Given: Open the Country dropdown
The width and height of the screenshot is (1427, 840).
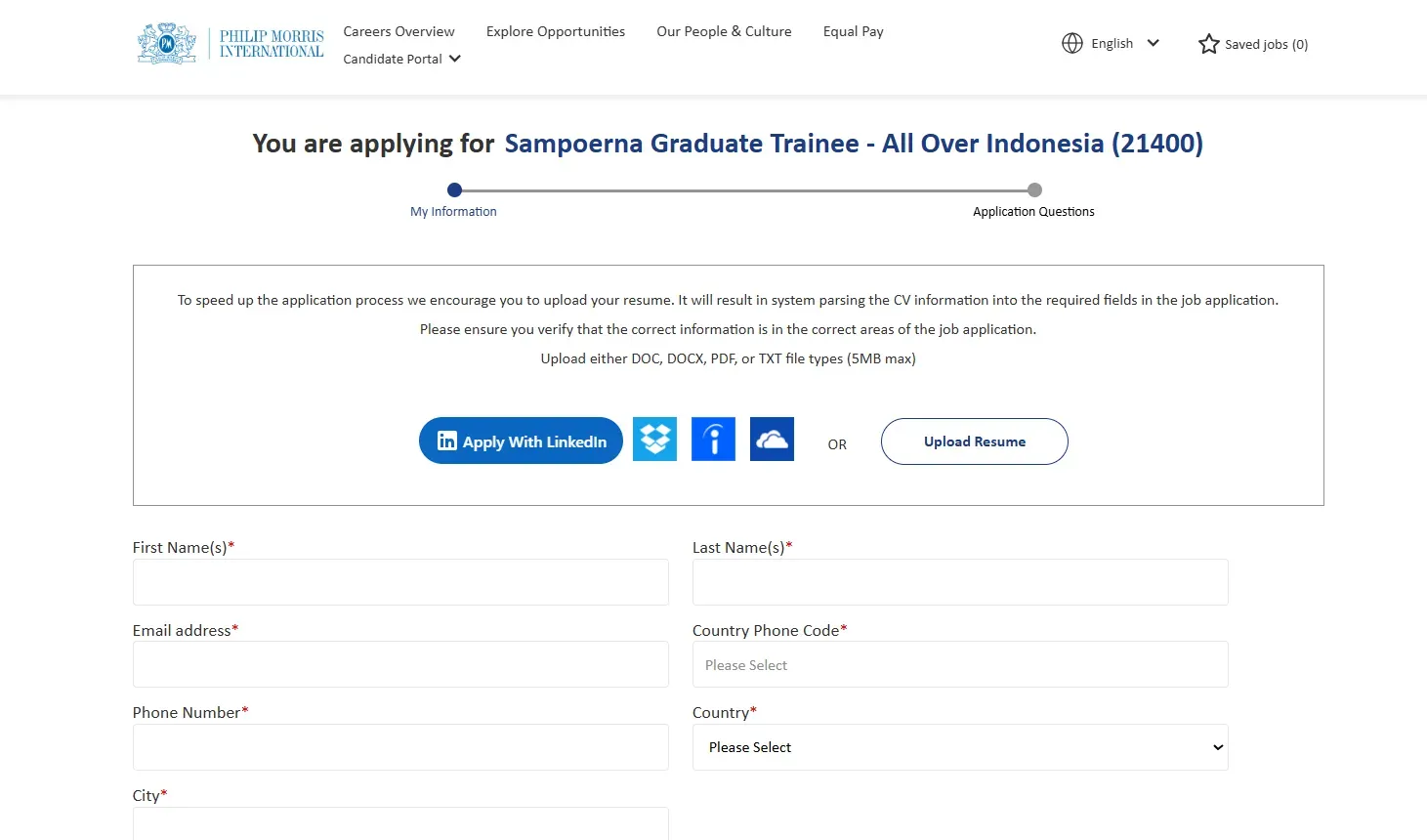Looking at the screenshot, I should [960, 747].
